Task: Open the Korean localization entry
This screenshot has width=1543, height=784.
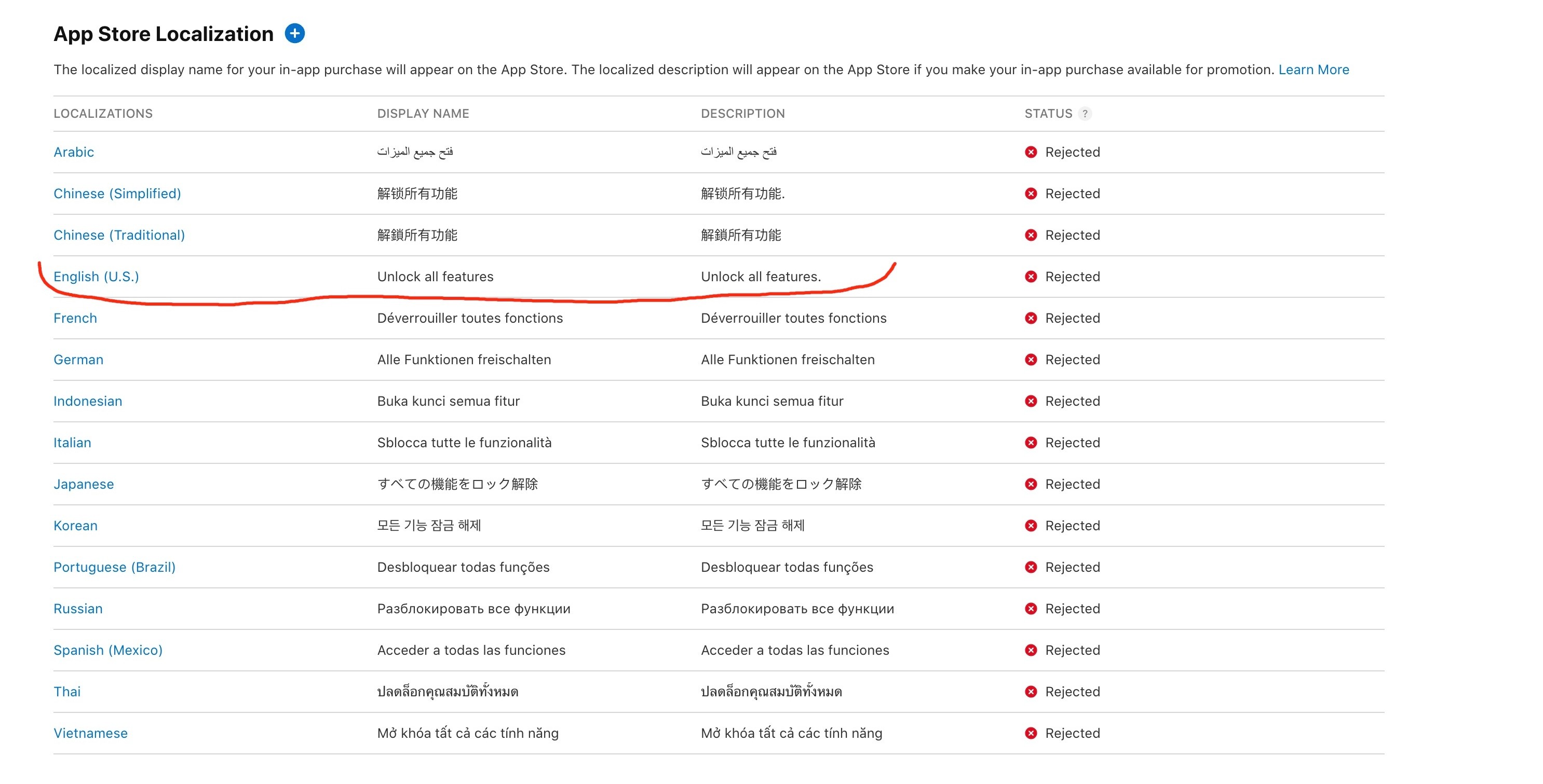Action: [75, 526]
